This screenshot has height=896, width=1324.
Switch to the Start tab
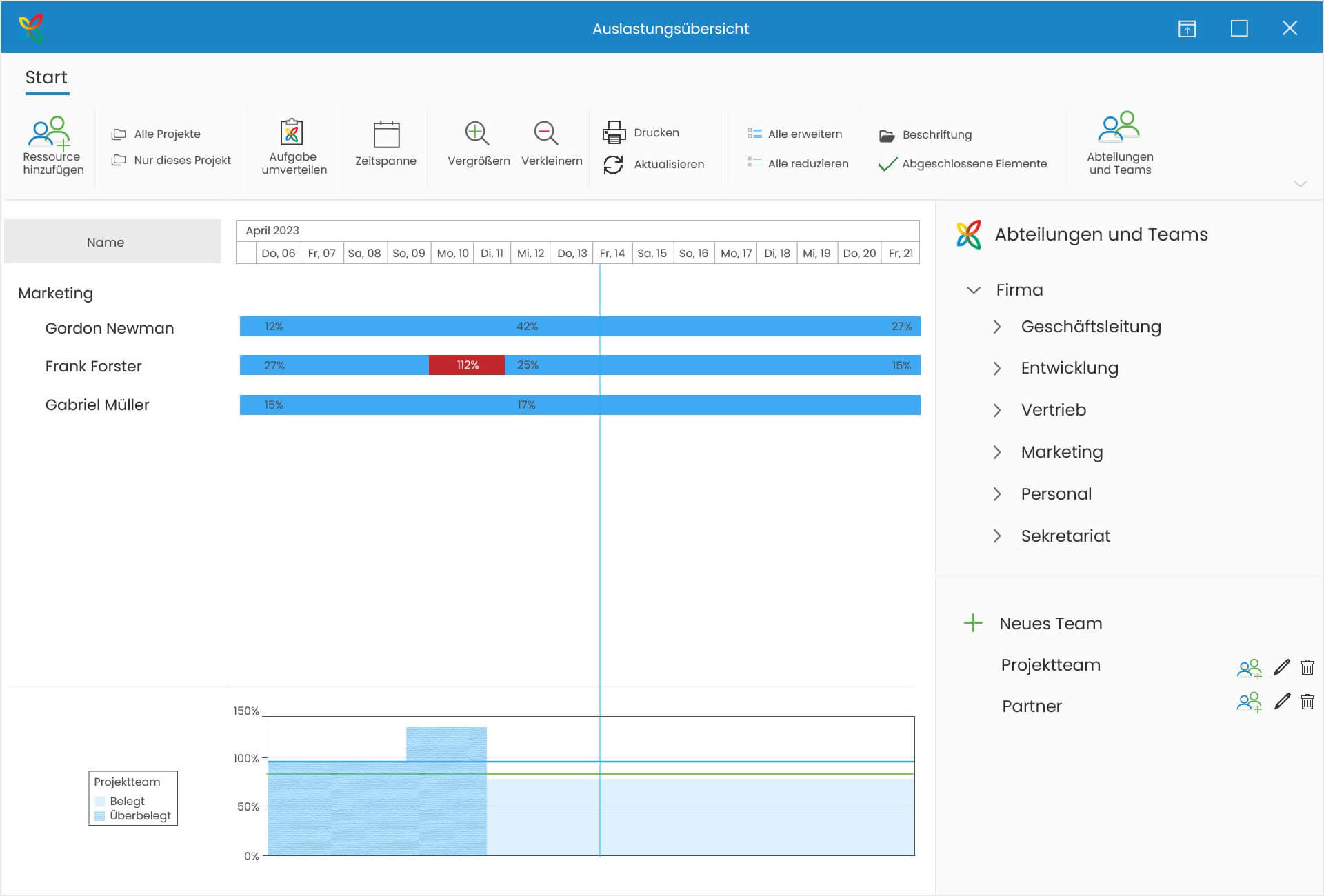tap(46, 77)
